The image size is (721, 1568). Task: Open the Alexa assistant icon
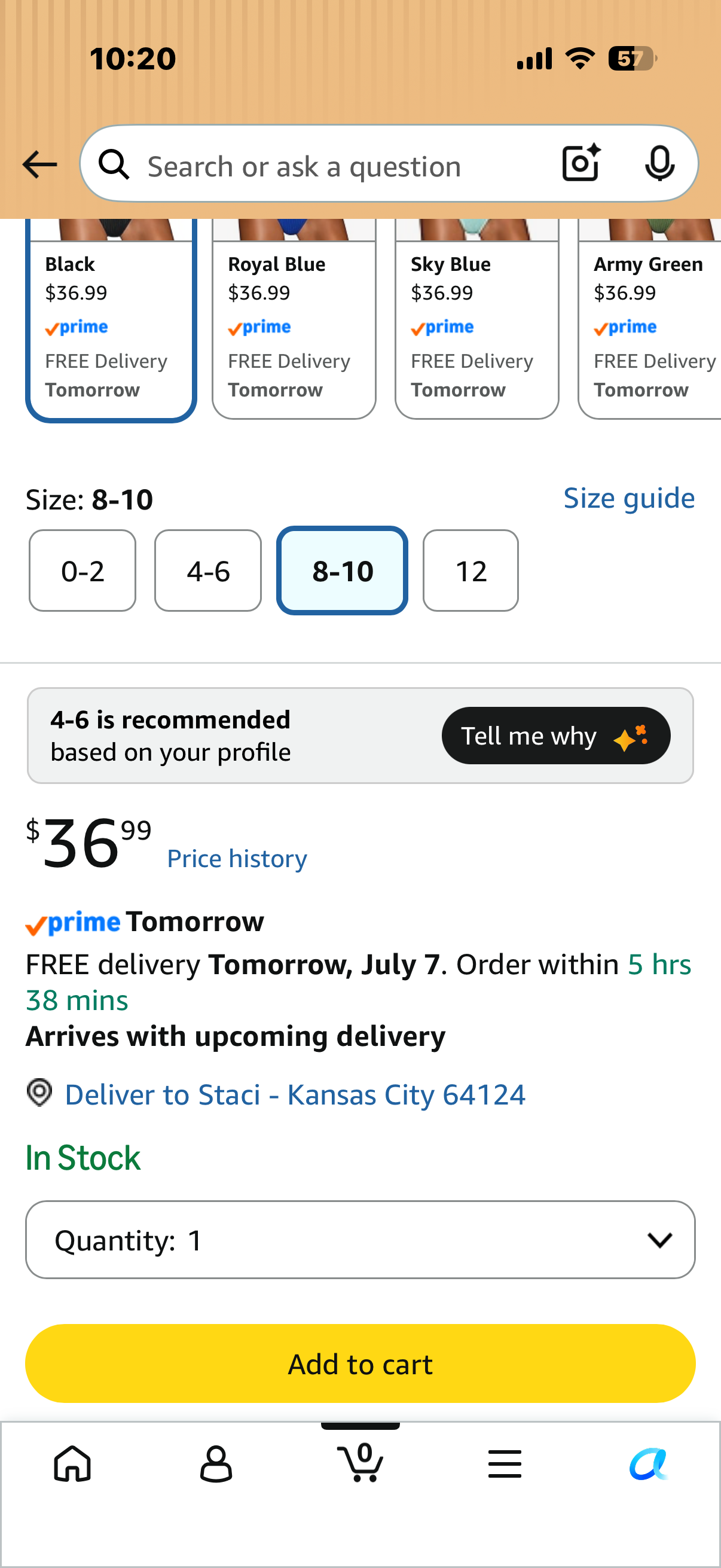(x=649, y=1464)
